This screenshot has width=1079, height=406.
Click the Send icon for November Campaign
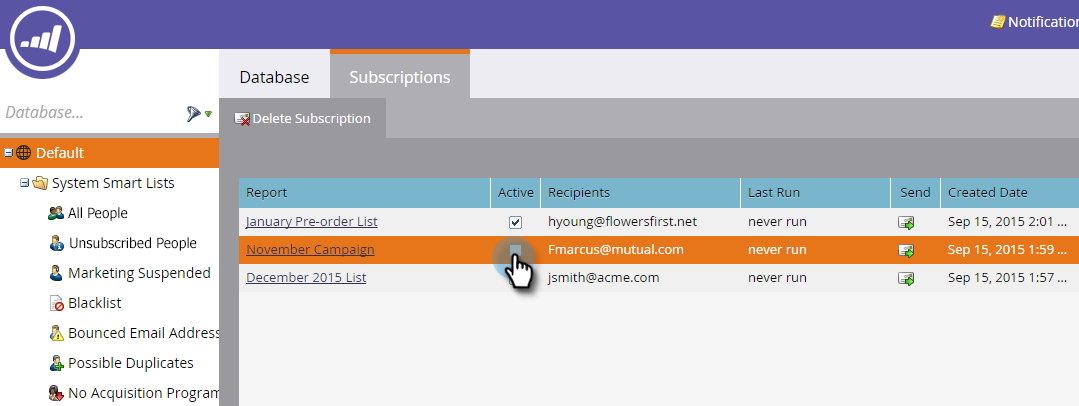pyautogui.click(x=907, y=250)
